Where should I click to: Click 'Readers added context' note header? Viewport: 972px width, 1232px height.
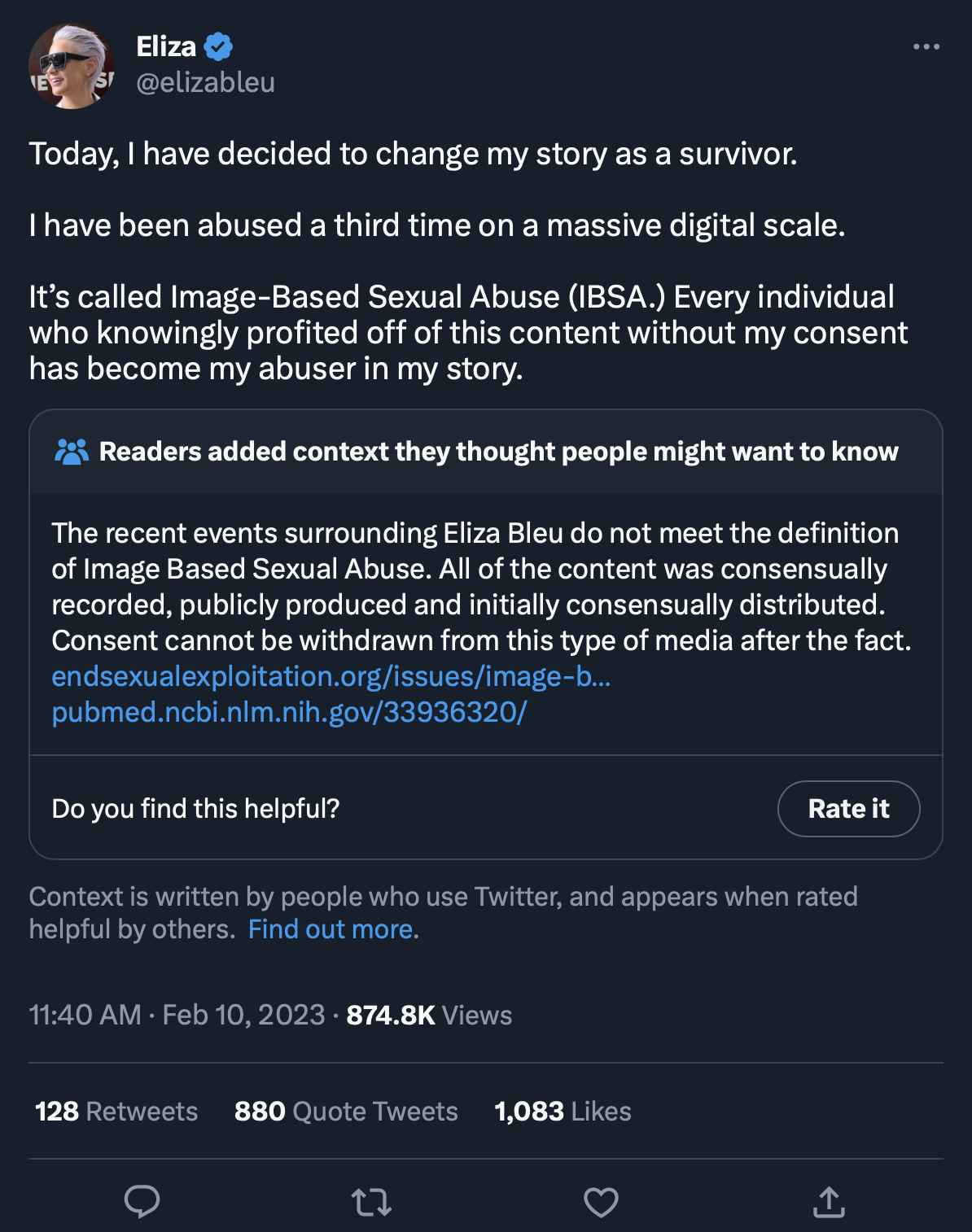[x=498, y=452]
